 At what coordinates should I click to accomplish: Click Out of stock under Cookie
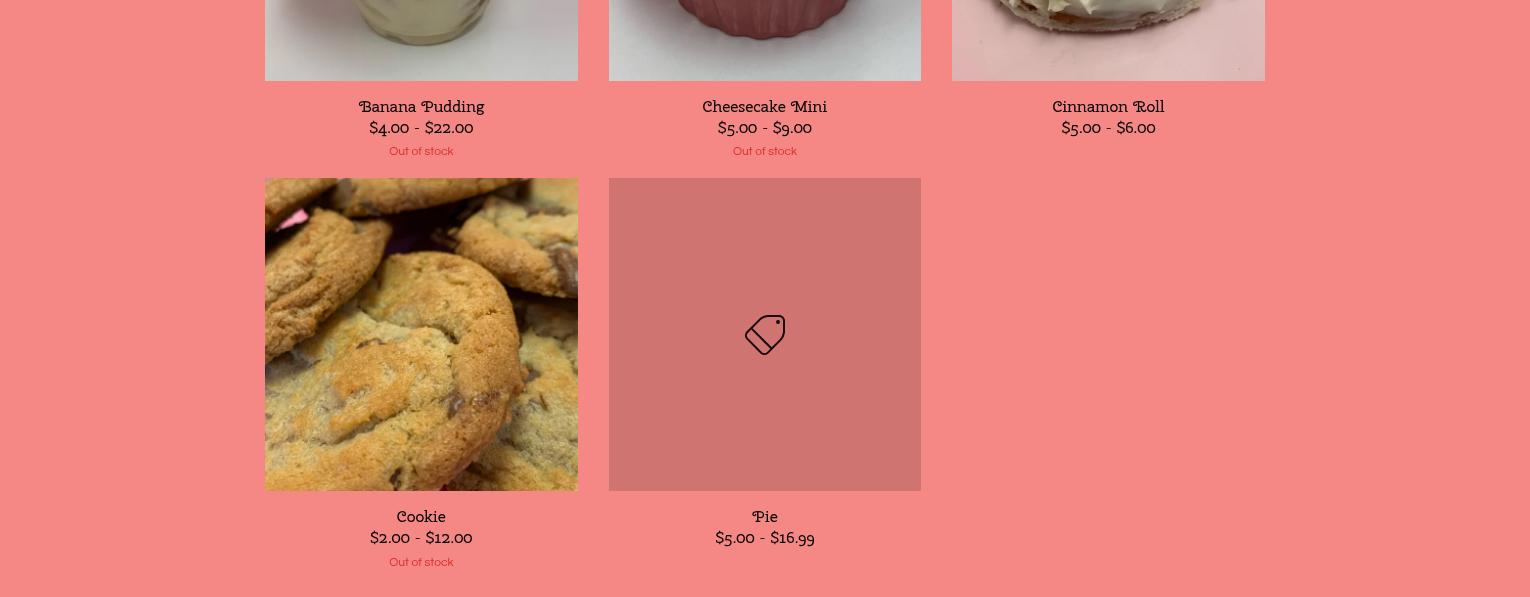coord(421,562)
